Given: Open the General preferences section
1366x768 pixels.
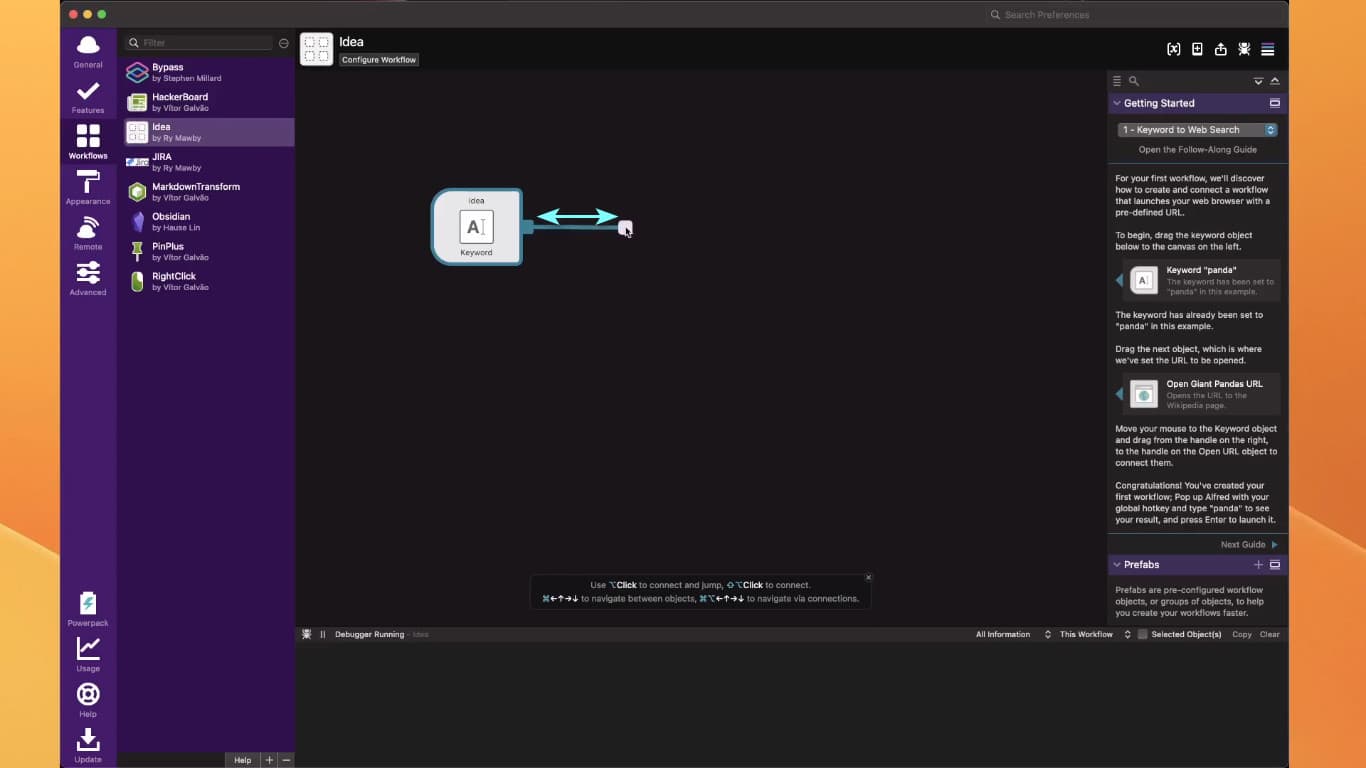Looking at the screenshot, I should coord(88,51).
